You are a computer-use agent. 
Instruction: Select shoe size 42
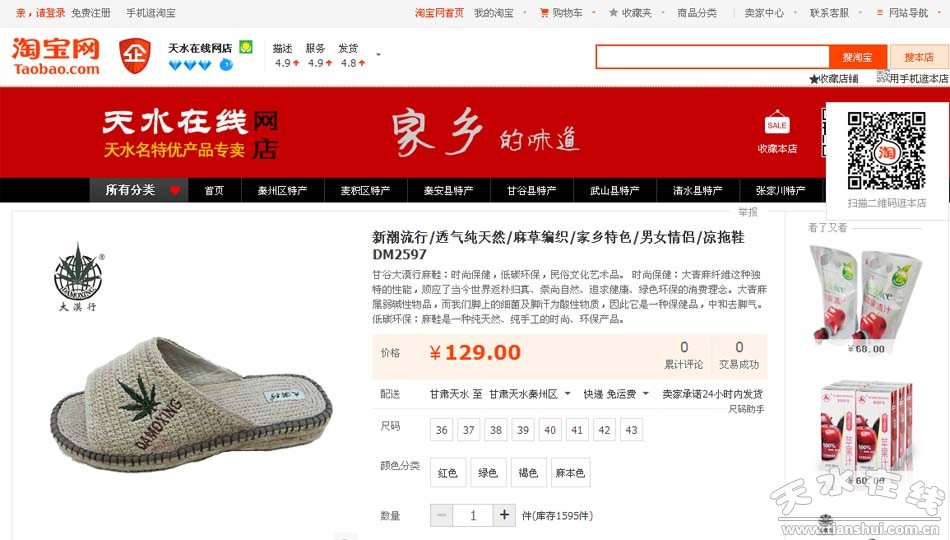coord(604,430)
